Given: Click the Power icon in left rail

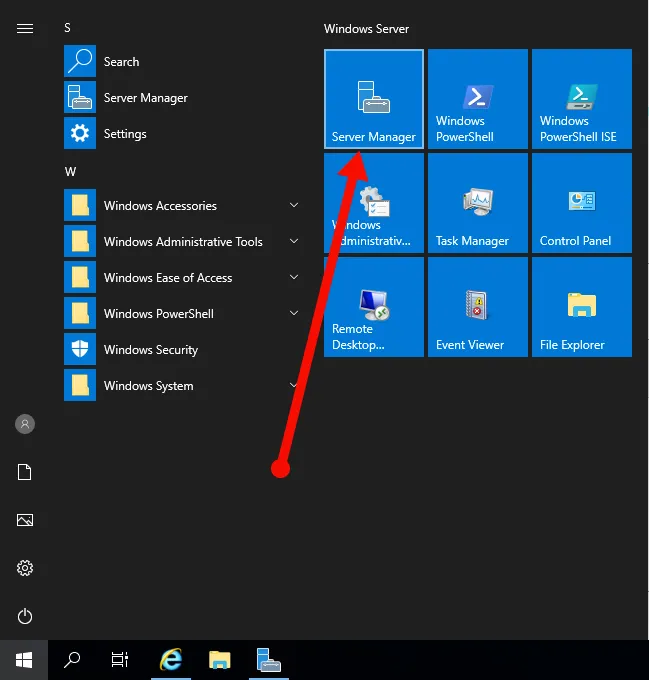Looking at the screenshot, I should pos(25,616).
